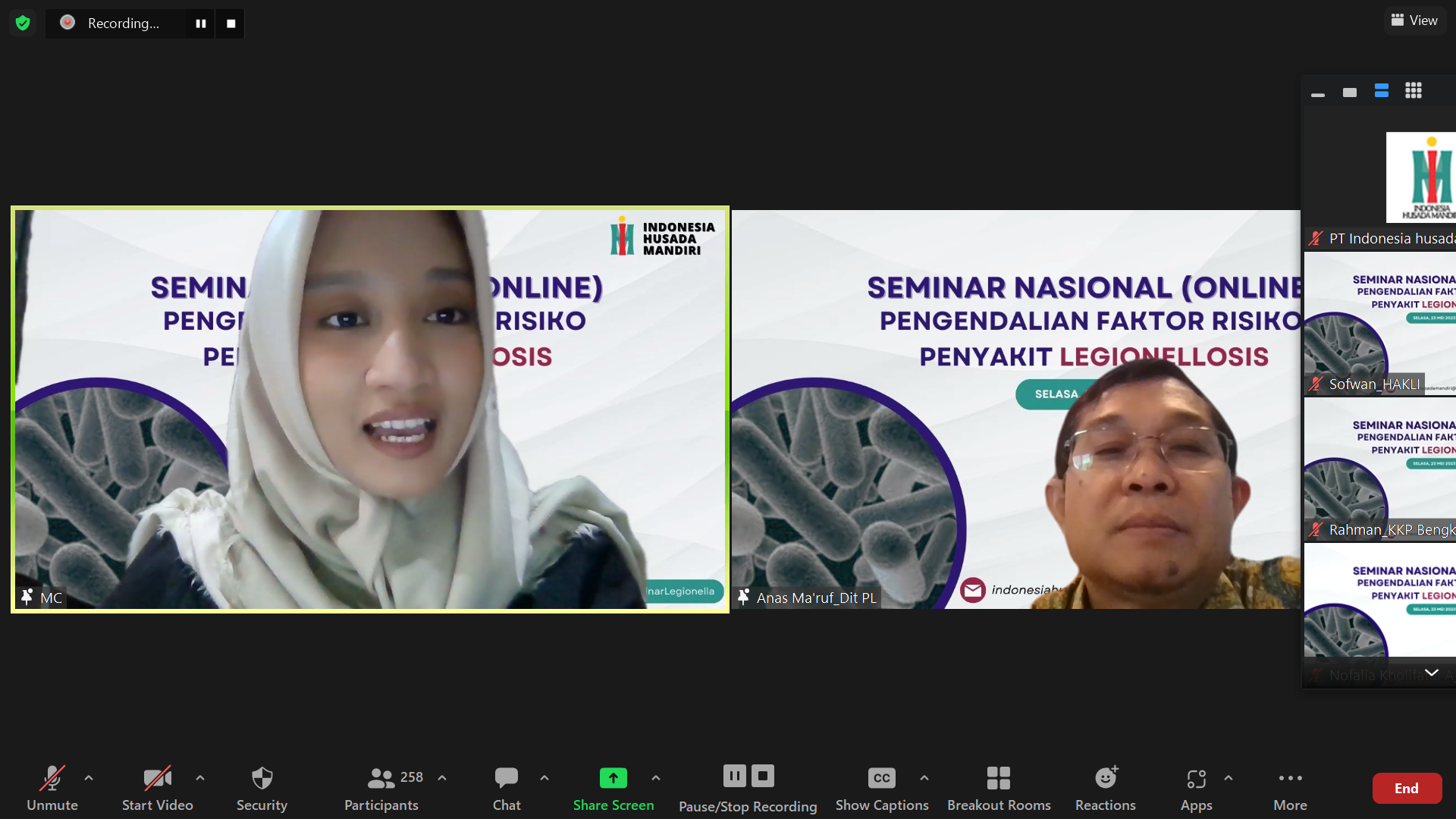The width and height of the screenshot is (1456, 819).
Task: Open the View menu
Action: pyautogui.click(x=1414, y=20)
